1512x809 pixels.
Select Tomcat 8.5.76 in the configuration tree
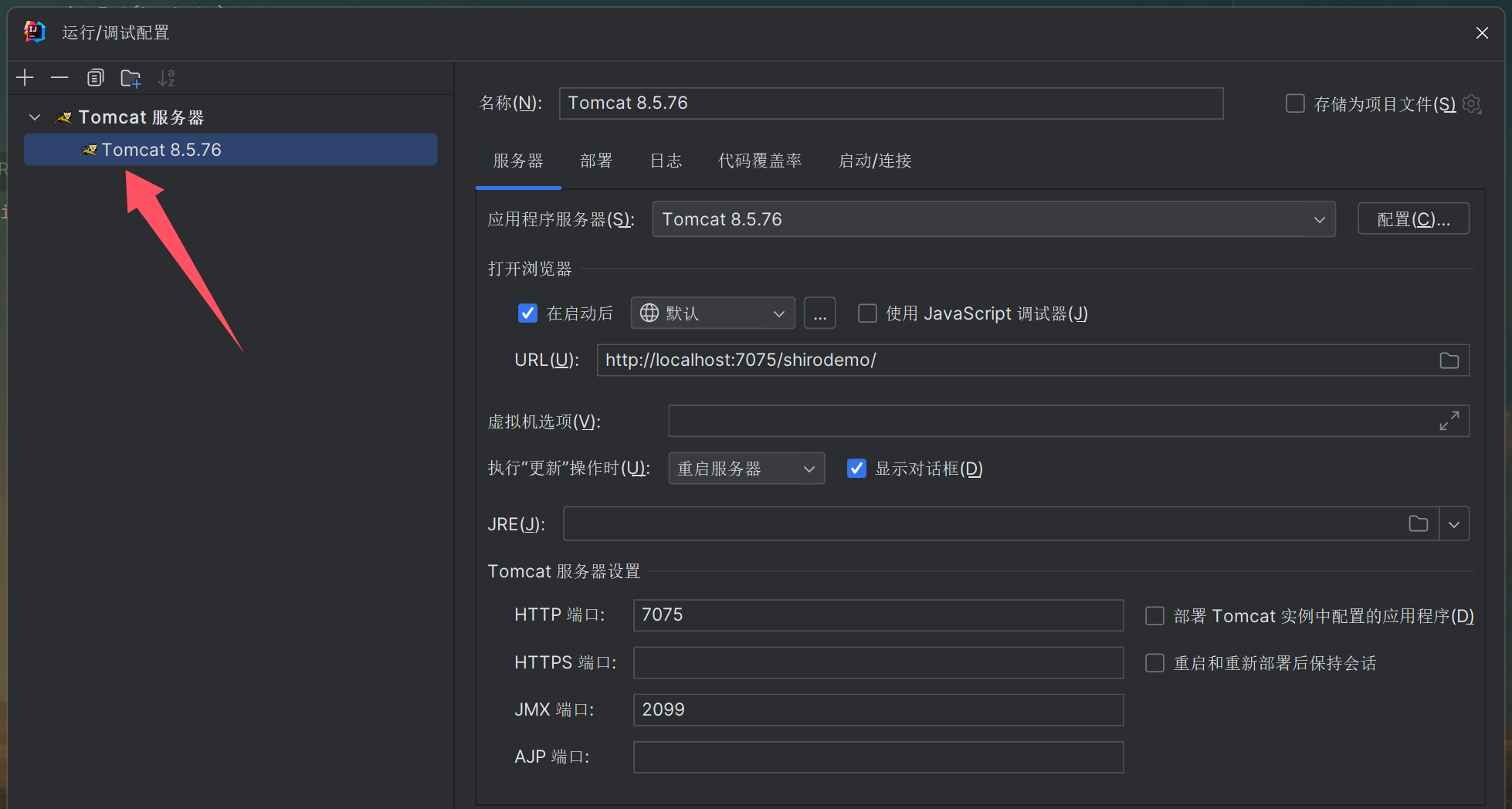(230, 150)
